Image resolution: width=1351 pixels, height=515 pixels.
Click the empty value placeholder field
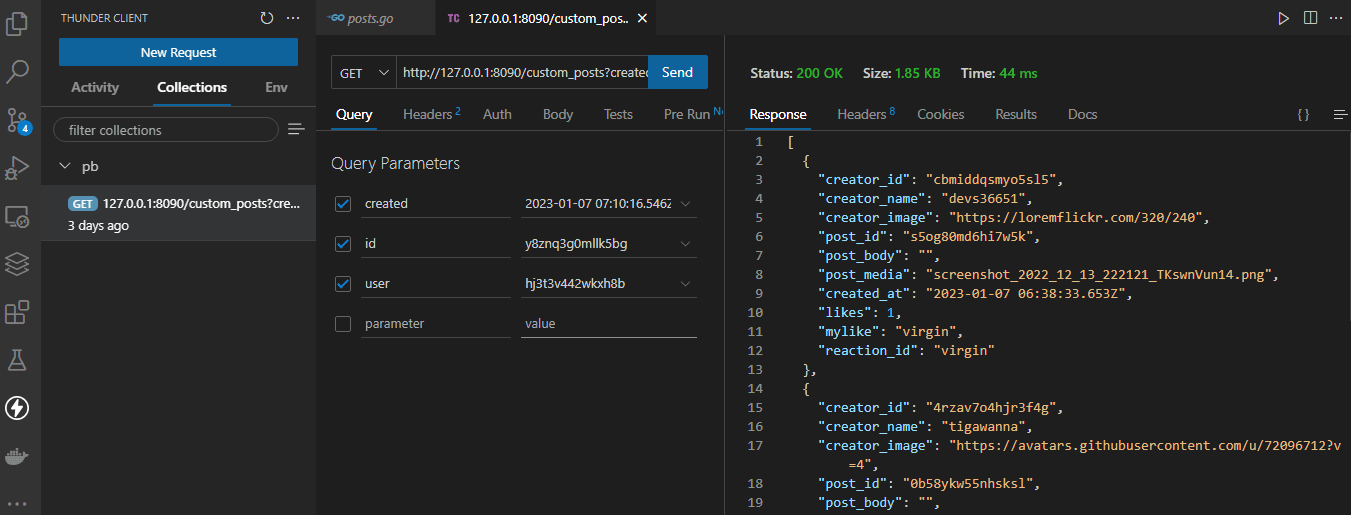[609, 324]
